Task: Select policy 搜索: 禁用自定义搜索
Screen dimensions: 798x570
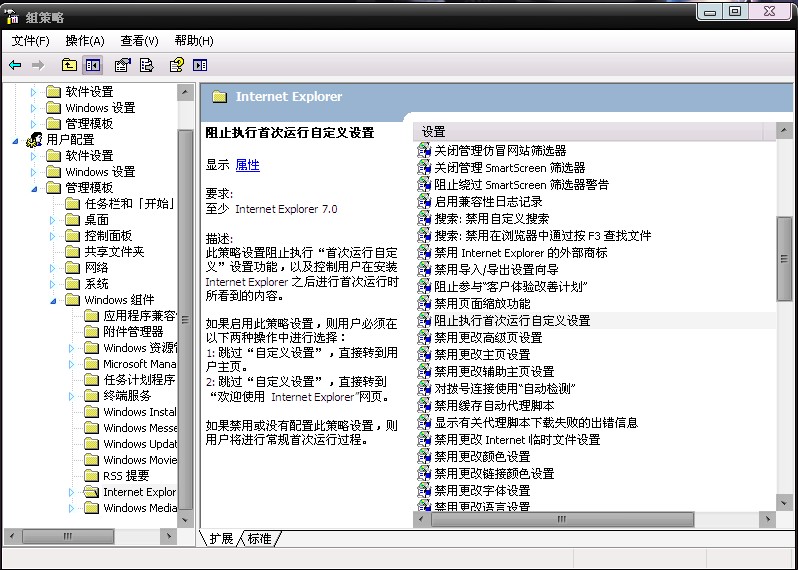Action: [x=492, y=219]
